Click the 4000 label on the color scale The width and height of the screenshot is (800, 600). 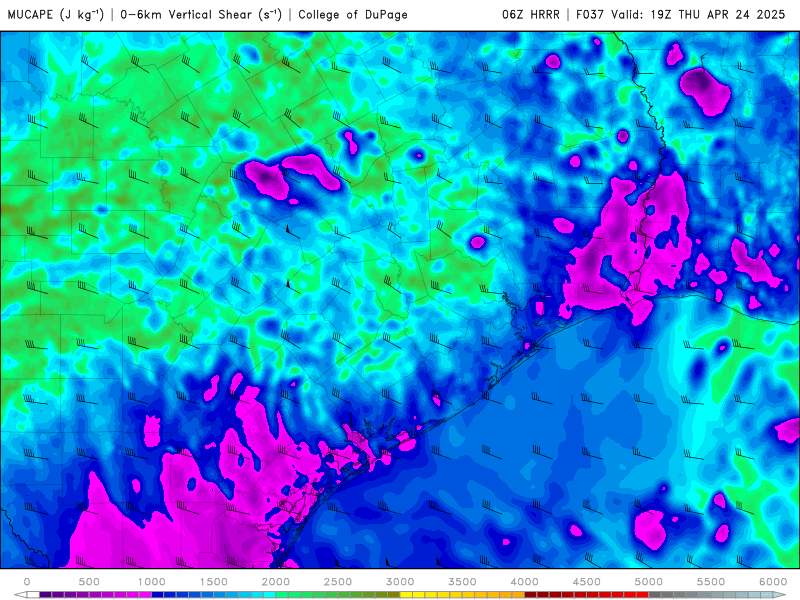pyautogui.click(x=525, y=582)
